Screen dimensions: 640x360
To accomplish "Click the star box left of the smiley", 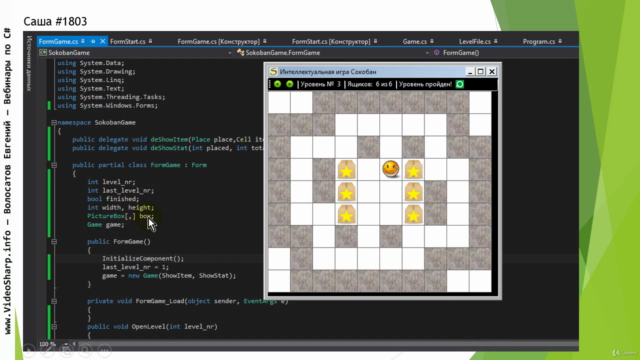I will [x=346, y=169].
